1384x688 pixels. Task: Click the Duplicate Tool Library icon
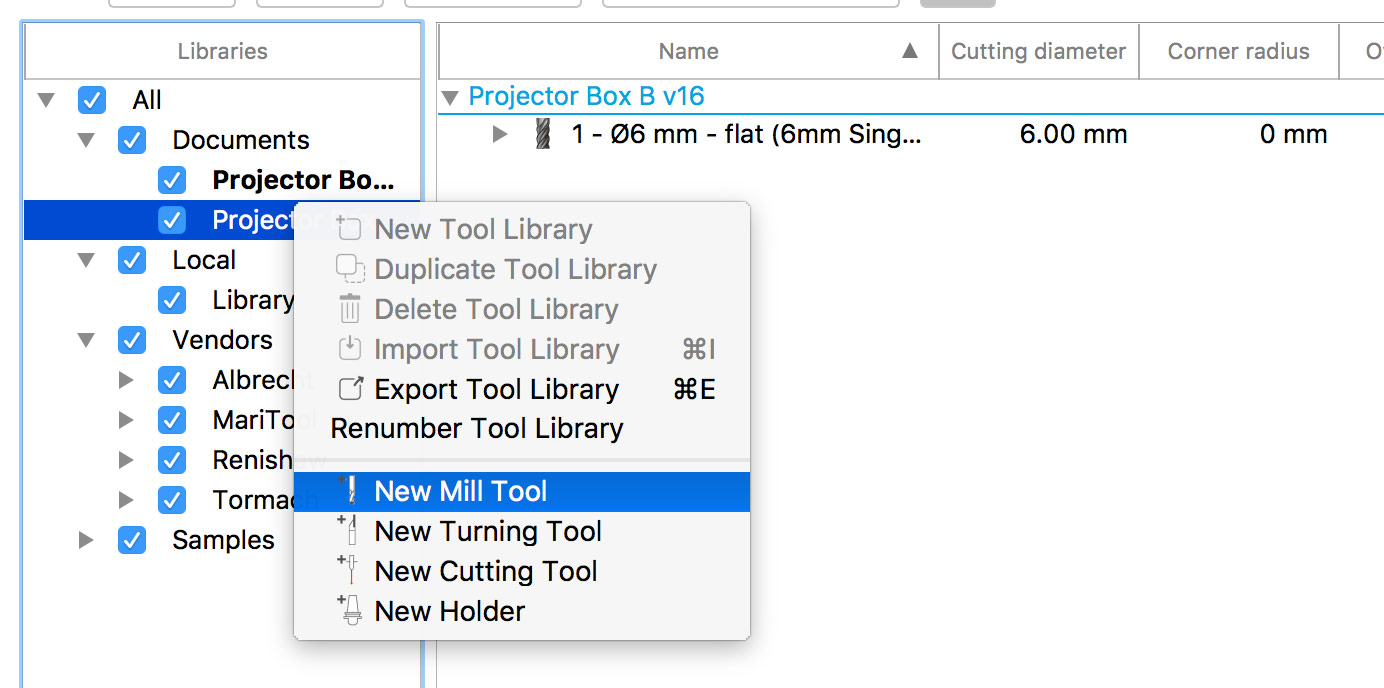pos(350,269)
